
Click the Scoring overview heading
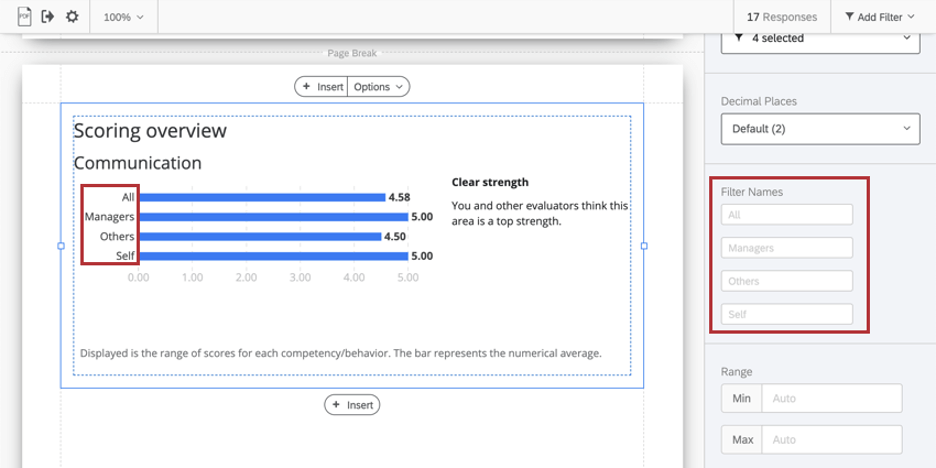150,131
